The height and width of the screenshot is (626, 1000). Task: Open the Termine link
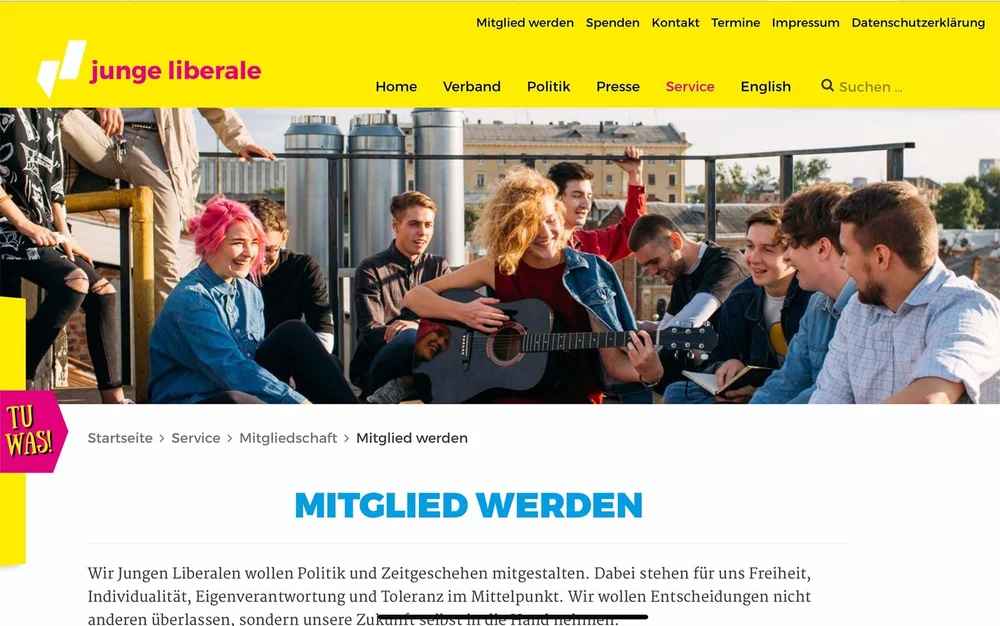pos(735,23)
